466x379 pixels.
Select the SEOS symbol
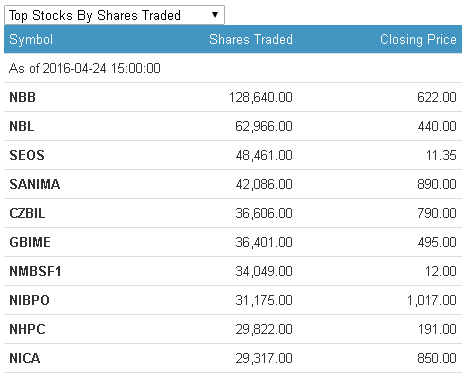point(27,155)
